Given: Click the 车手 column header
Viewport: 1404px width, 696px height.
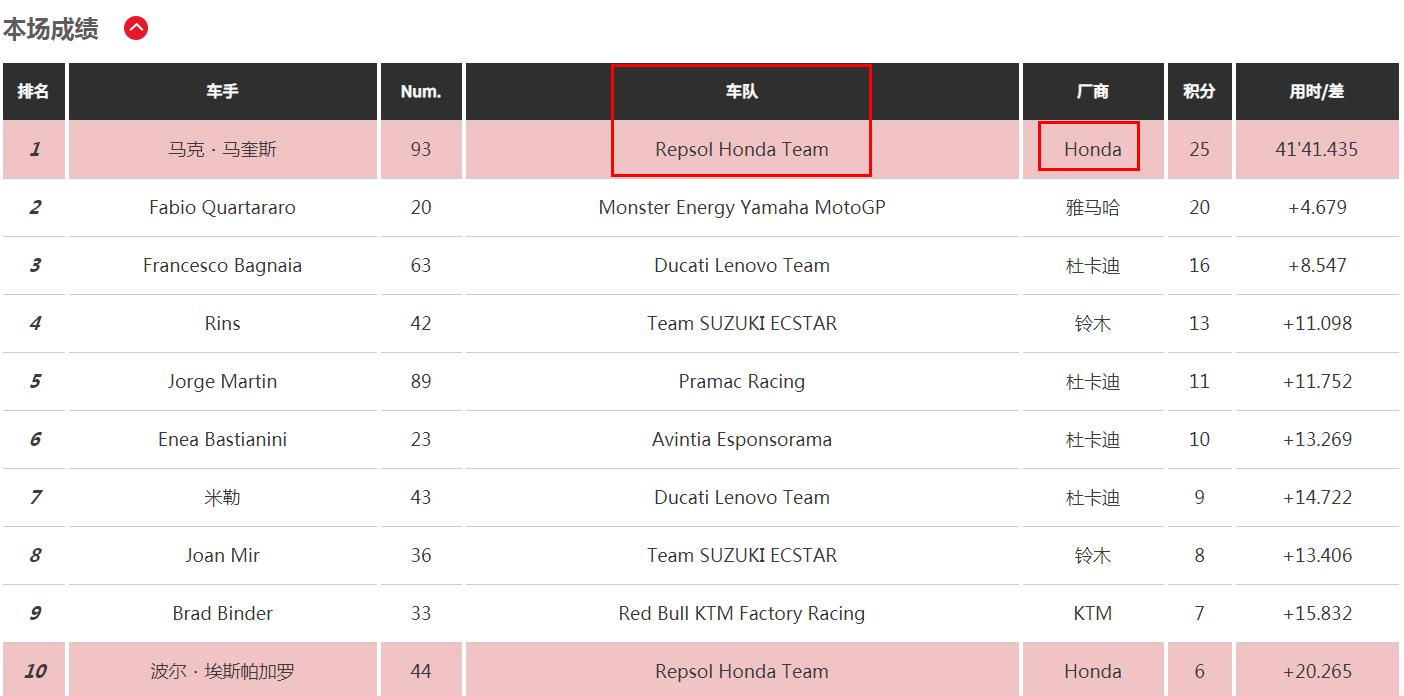Looking at the screenshot, I should tap(223, 91).
